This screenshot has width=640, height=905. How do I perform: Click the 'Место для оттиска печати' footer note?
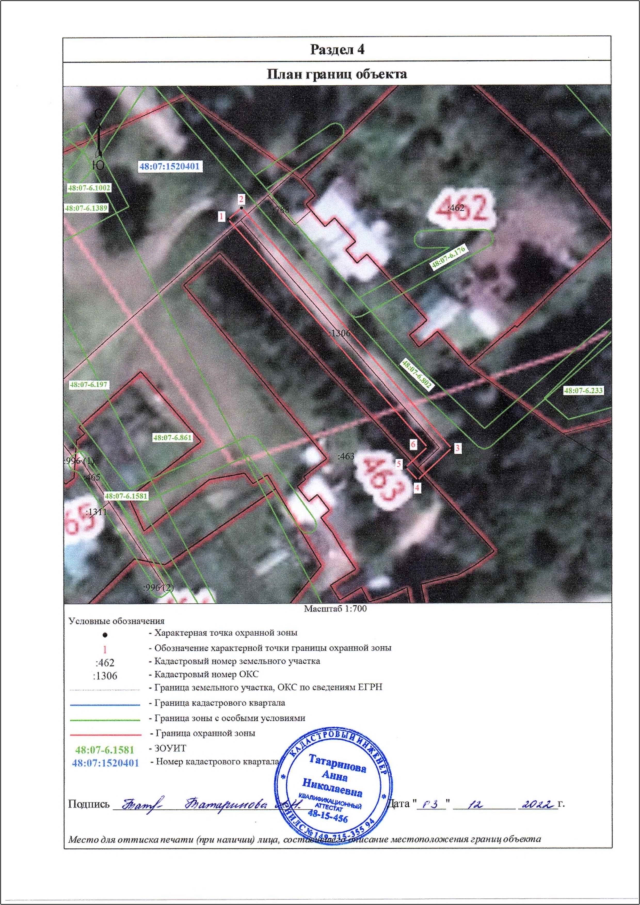305,839
